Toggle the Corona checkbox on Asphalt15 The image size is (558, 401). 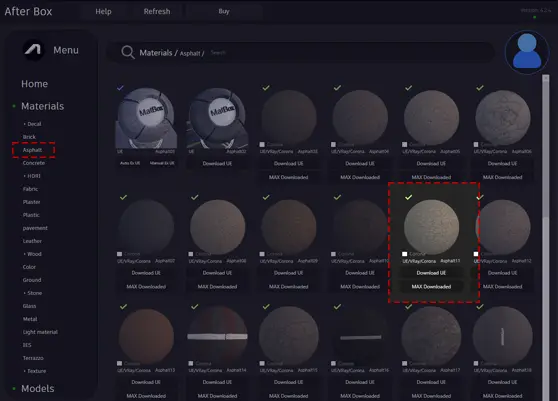point(262,363)
